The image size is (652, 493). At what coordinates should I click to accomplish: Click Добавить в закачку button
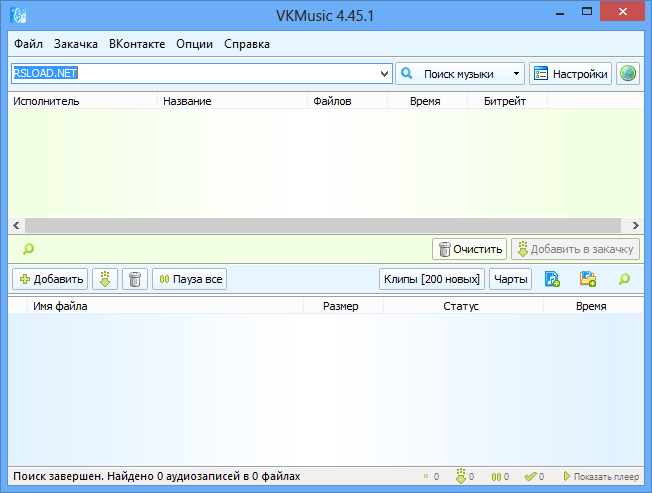click(575, 249)
